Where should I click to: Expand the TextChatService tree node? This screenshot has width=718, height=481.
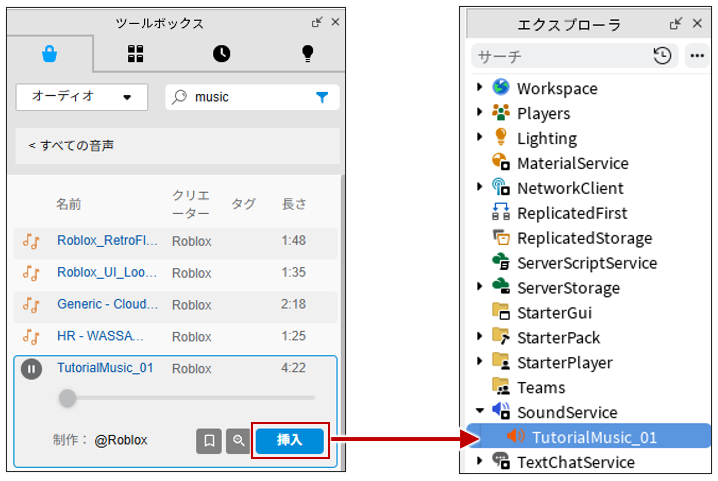[479, 460]
